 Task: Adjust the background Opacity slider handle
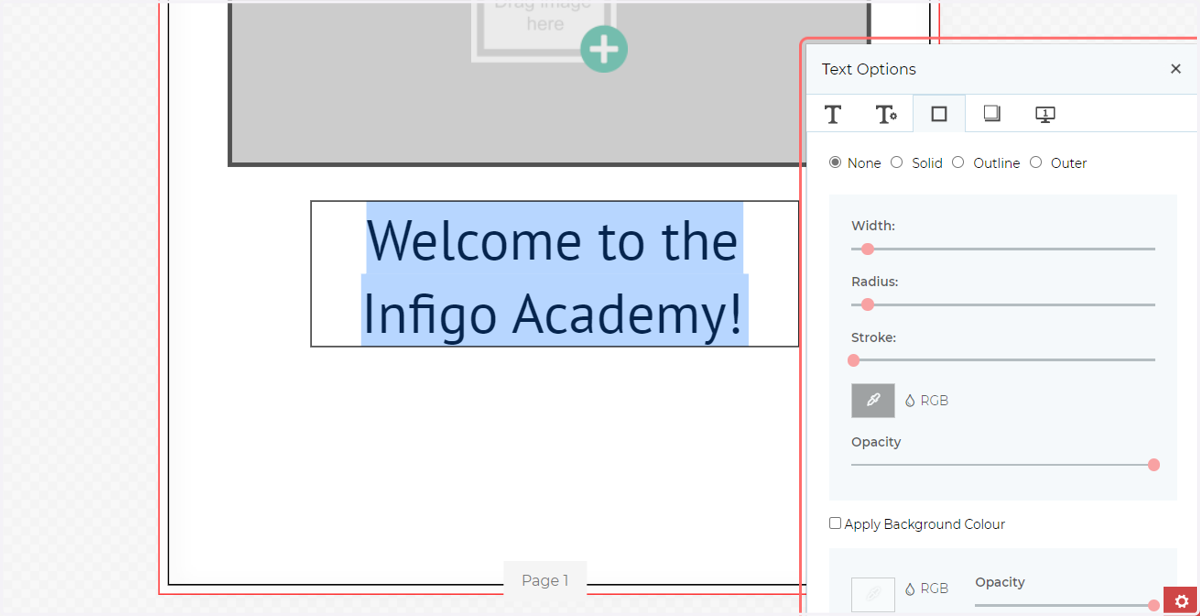tap(1154, 605)
